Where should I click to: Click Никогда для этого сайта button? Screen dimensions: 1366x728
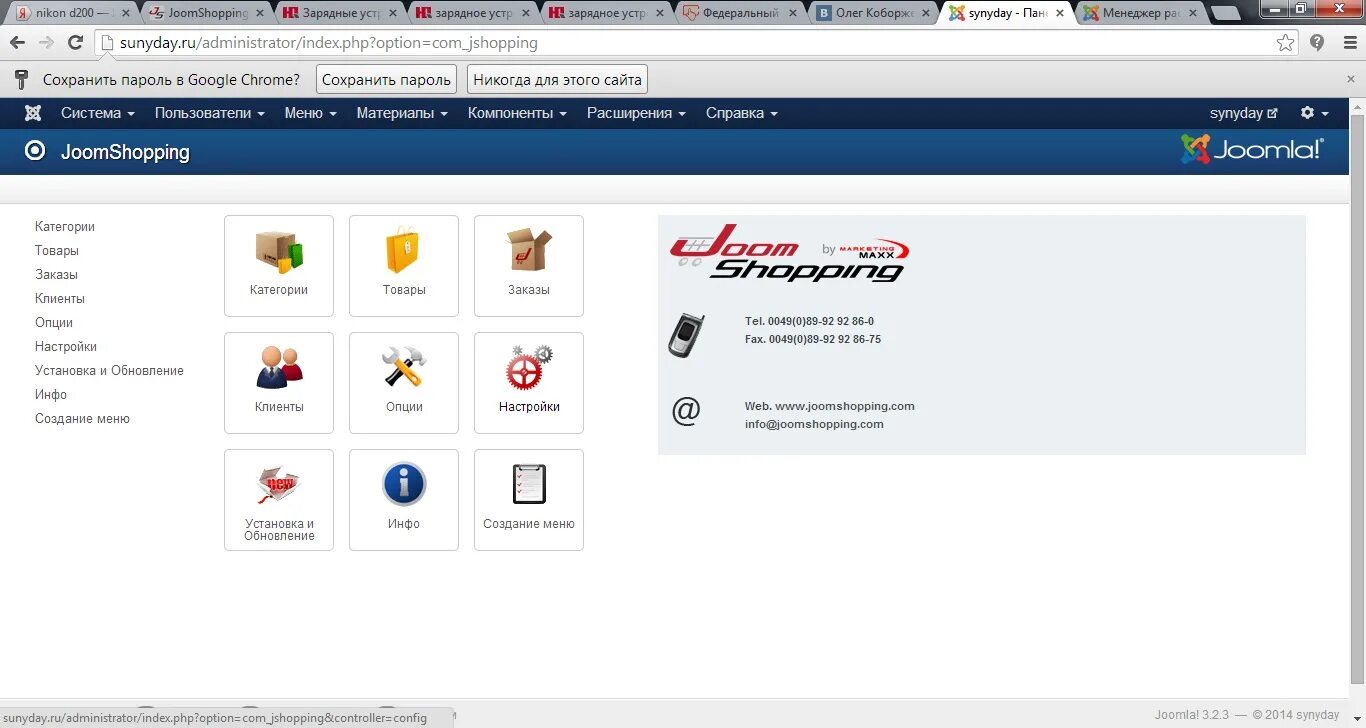(x=557, y=79)
